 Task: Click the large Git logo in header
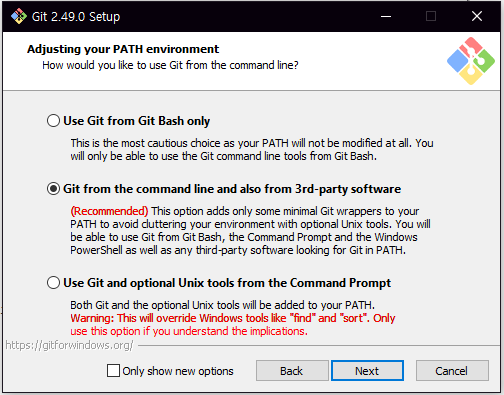(x=471, y=61)
